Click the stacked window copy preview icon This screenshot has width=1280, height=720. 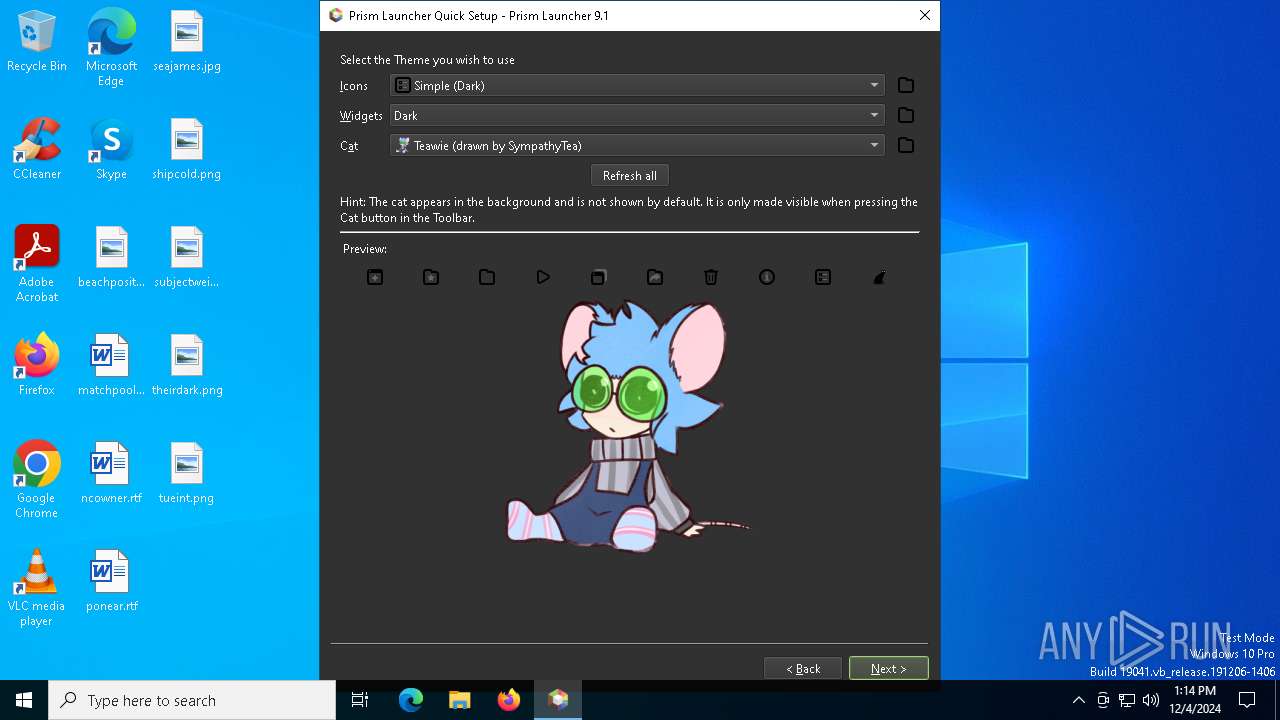coord(598,277)
